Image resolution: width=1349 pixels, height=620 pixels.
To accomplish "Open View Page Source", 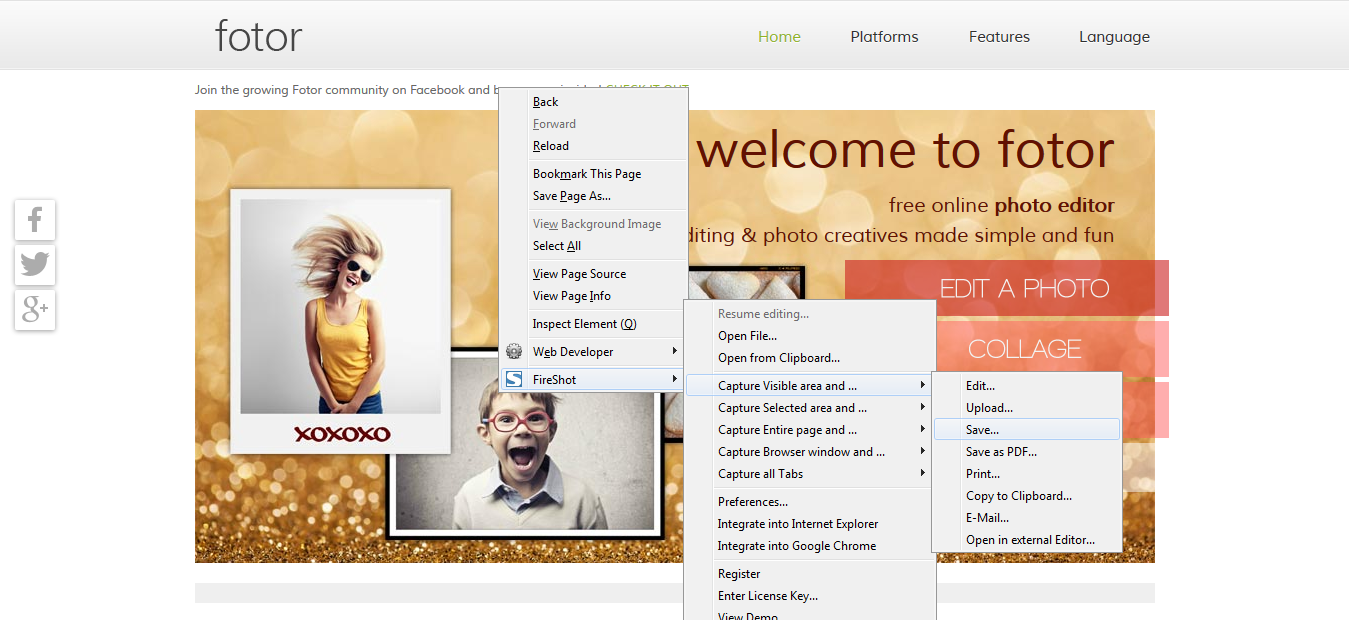I will point(593,274).
